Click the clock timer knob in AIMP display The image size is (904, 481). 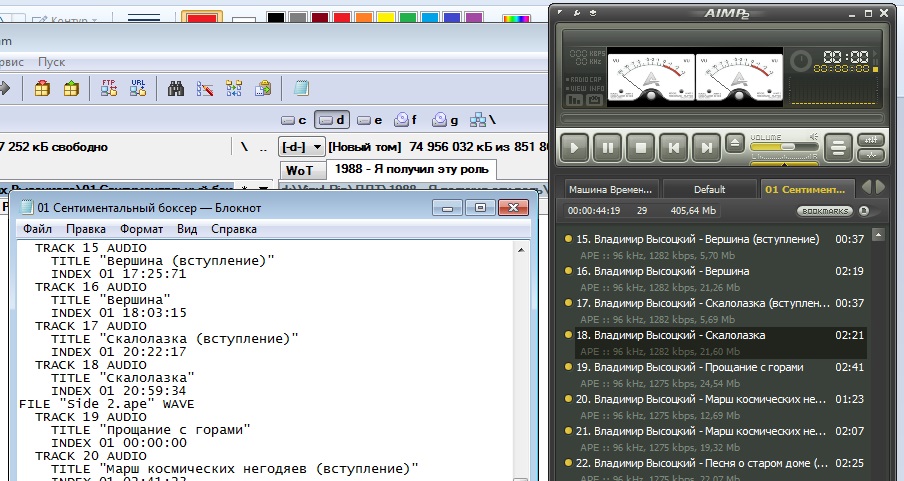[800, 61]
